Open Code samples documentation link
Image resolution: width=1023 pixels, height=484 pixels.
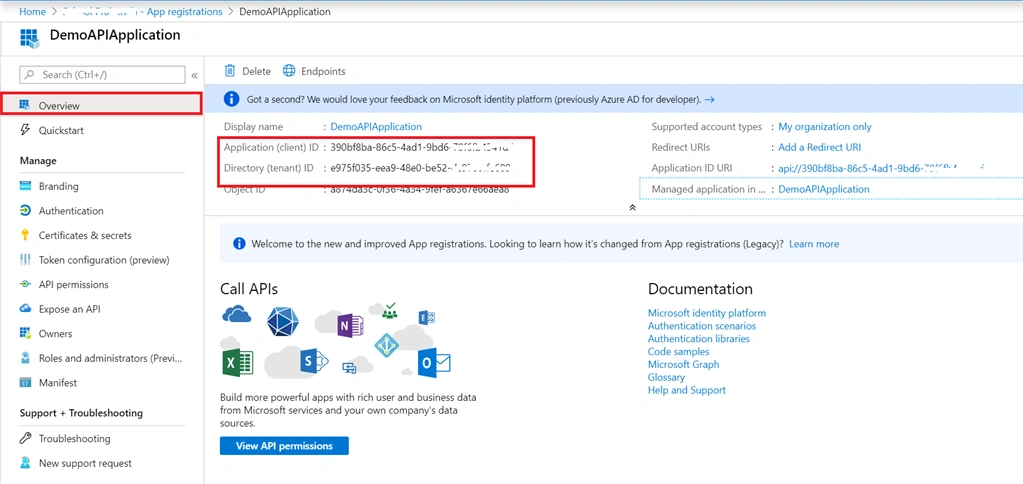(x=679, y=352)
